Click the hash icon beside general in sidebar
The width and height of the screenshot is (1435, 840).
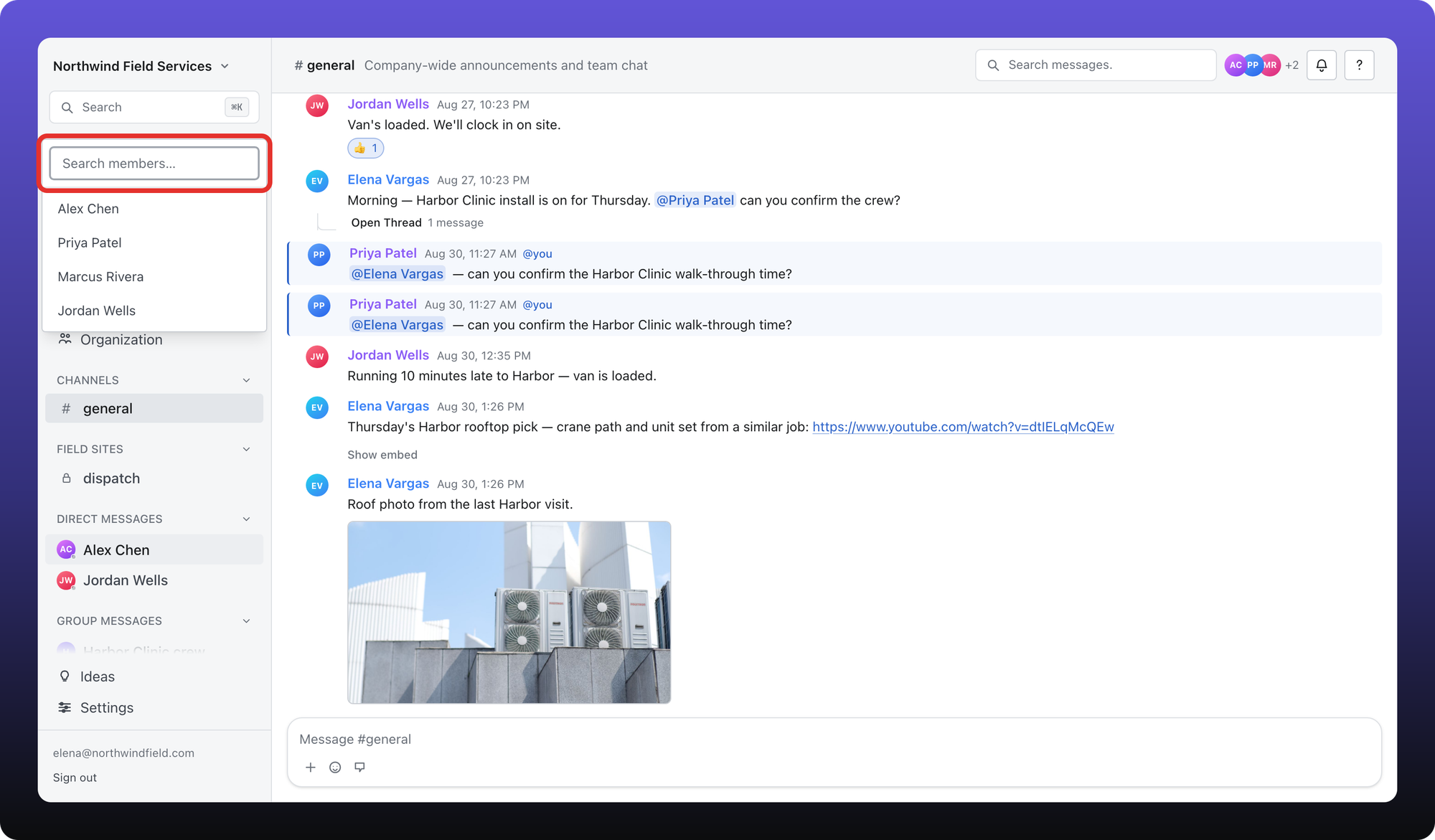pyautogui.click(x=66, y=409)
